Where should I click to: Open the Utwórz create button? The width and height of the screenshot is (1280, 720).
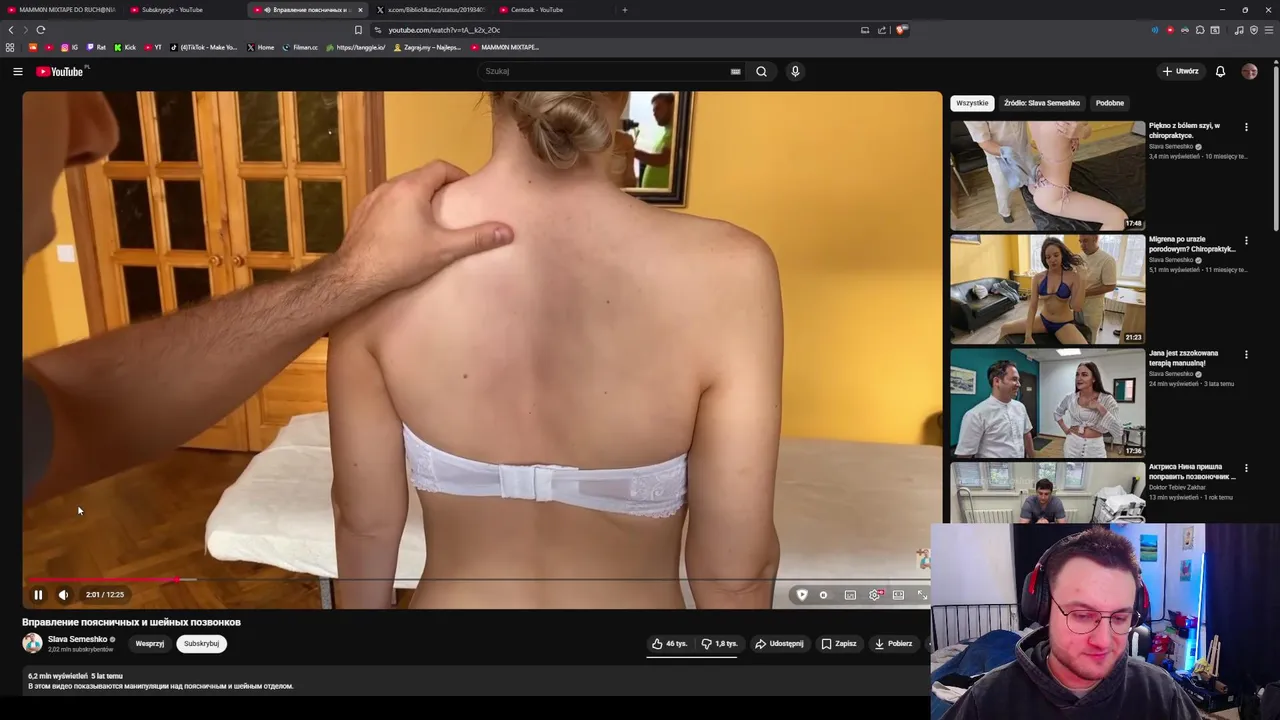point(1180,71)
